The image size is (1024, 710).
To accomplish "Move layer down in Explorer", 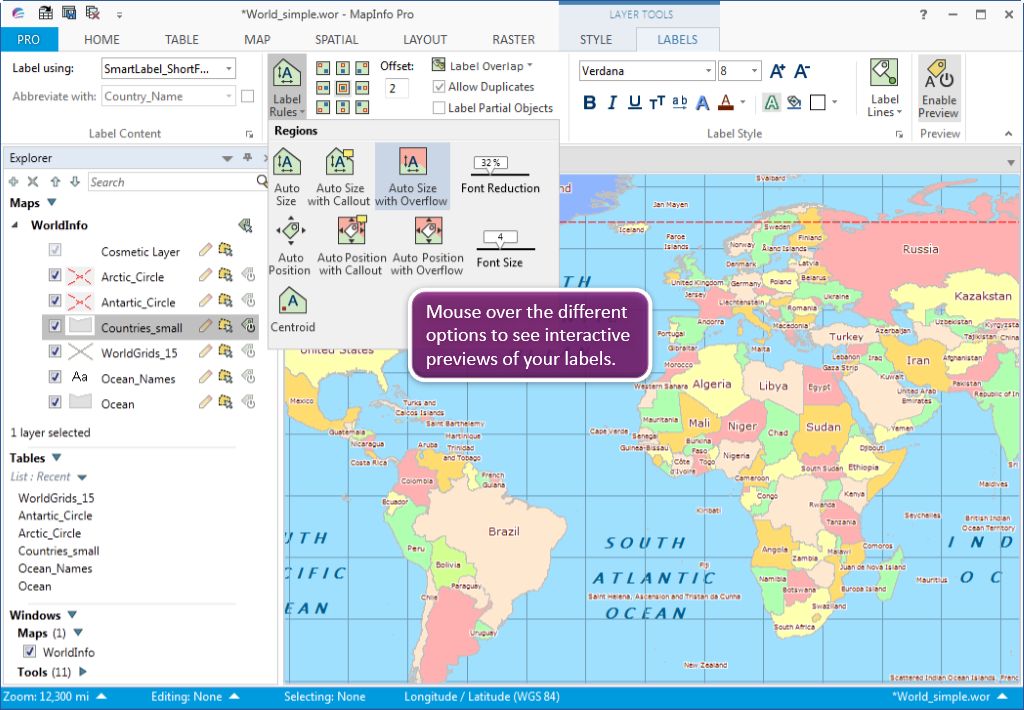I will [74, 182].
